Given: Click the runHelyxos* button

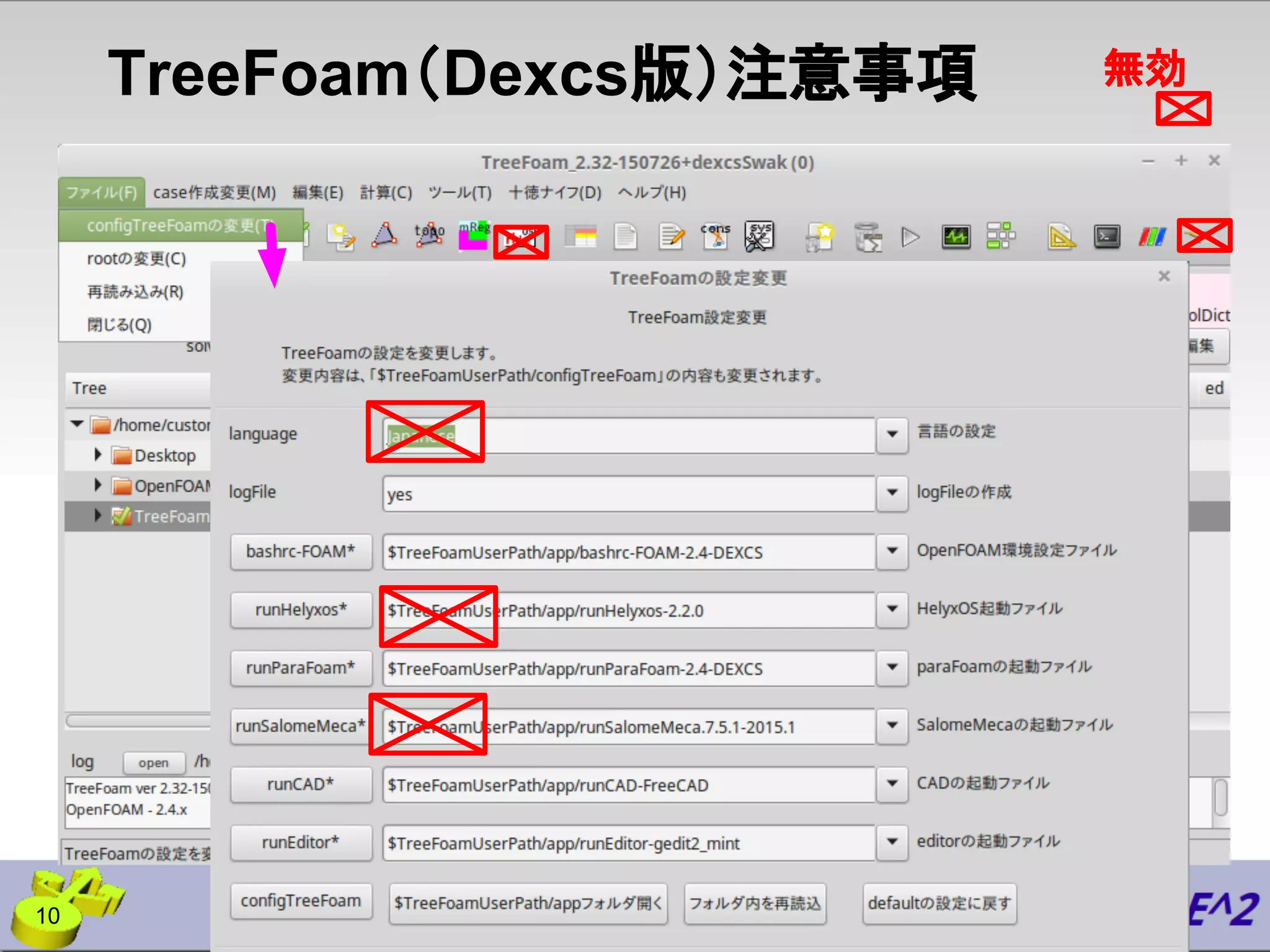Looking at the screenshot, I should (x=301, y=609).
